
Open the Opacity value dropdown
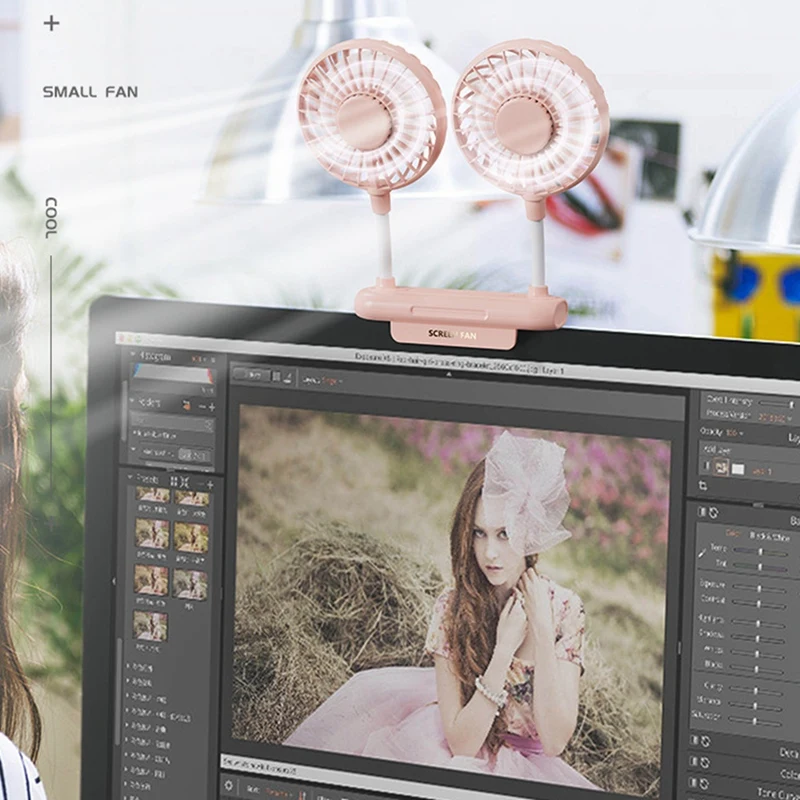tap(734, 433)
